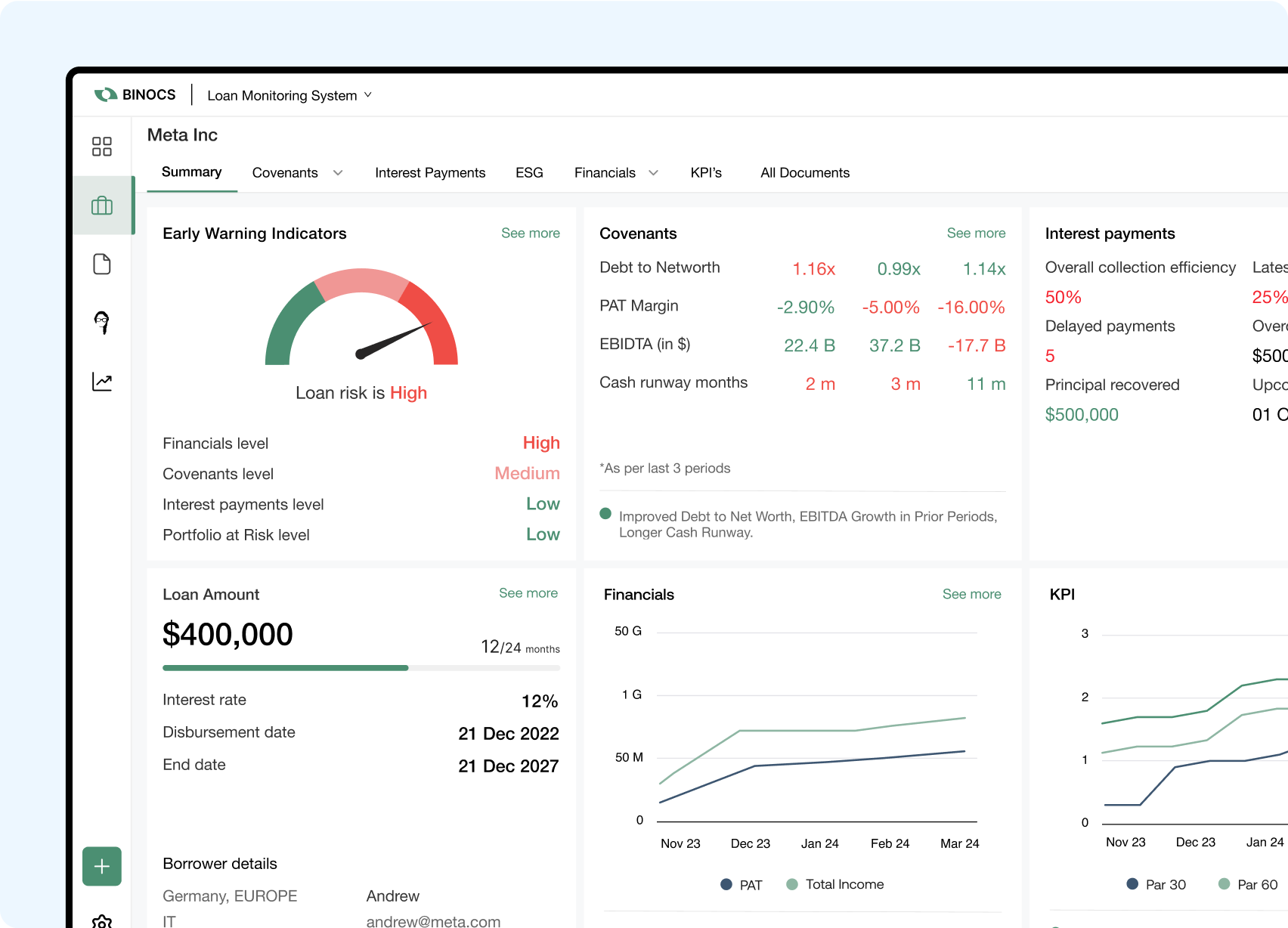Image resolution: width=1288 pixels, height=928 pixels.
Task: Expand the Covenants tab chevron
Action: pyautogui.click(x=338, y=173)
